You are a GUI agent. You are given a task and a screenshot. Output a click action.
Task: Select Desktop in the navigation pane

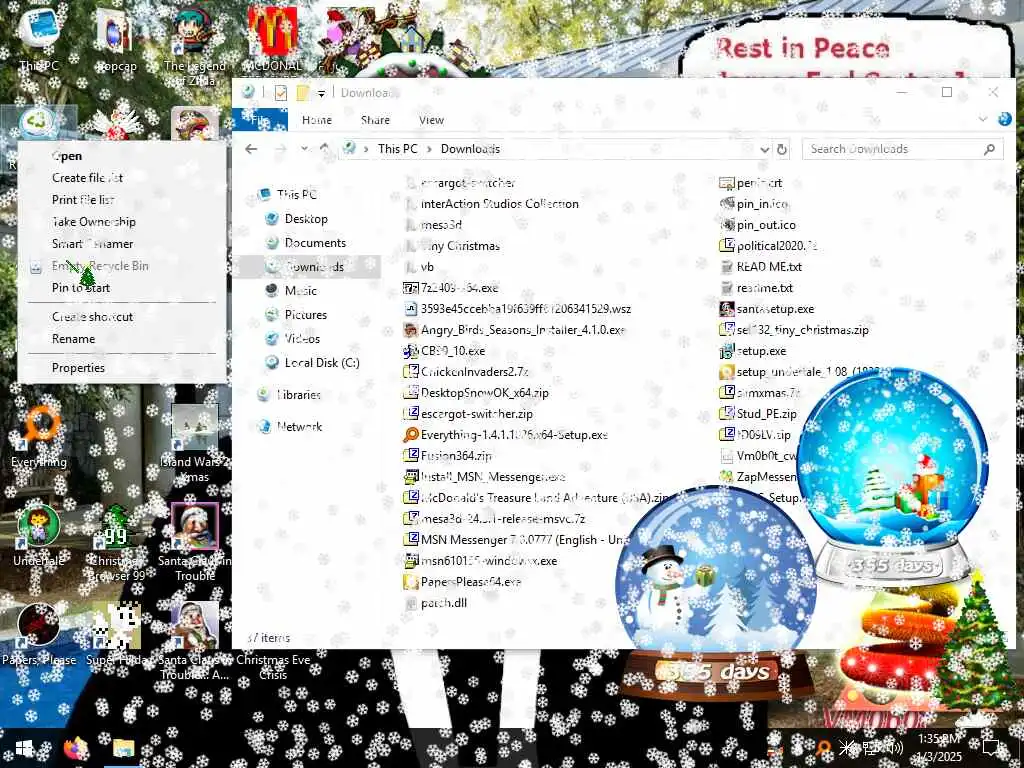tap(306, 219)
